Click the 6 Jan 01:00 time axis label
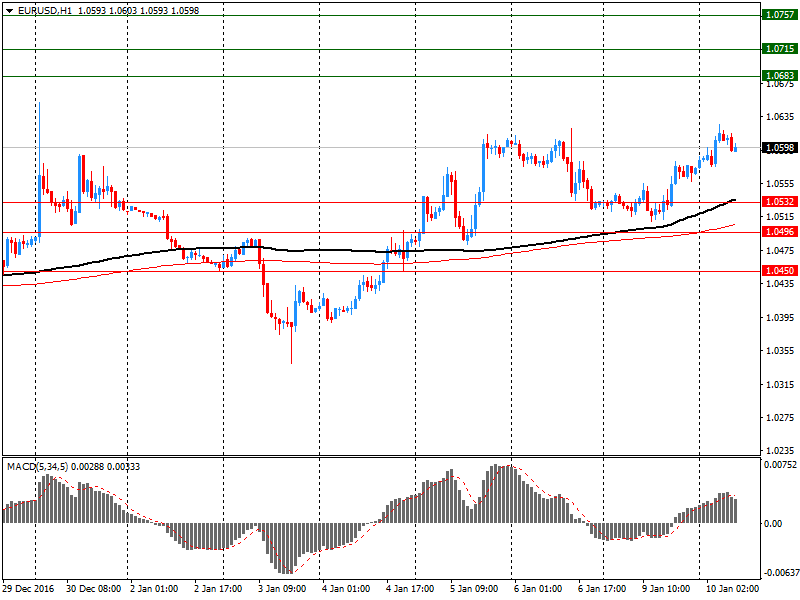The width and height of the screenshot is (800, 600). coord(538,588)
